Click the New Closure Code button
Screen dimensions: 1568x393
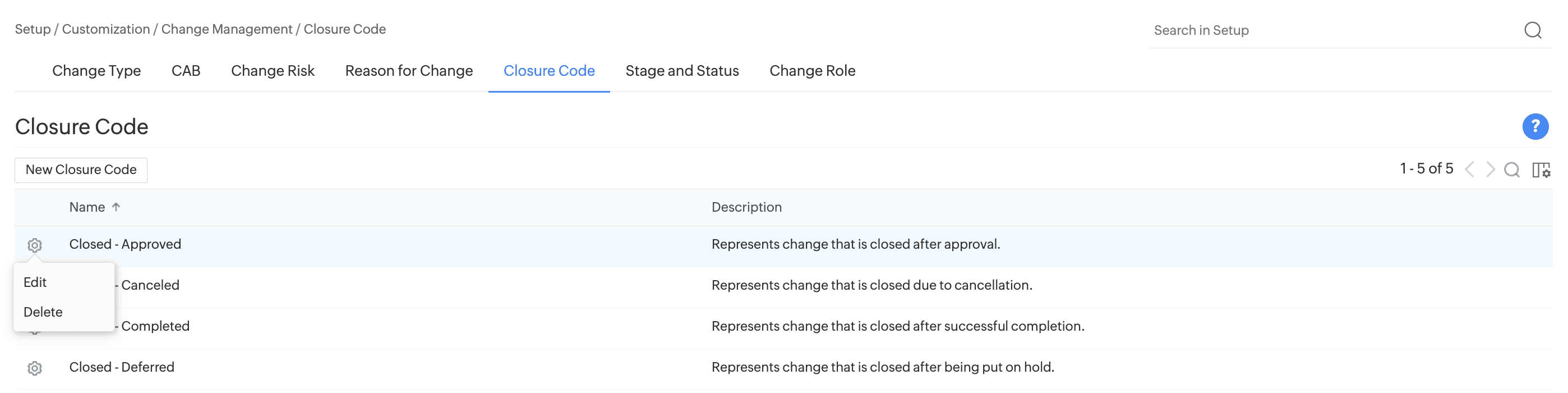[x=81, y=170]
